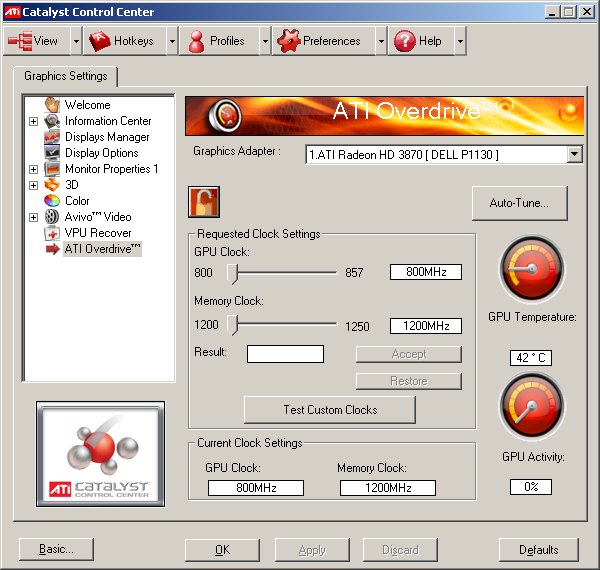Open the Graphics Adapter dropdown
This screenshot has width=600, height=570.
pyautogui.click(x=574, y=154)
